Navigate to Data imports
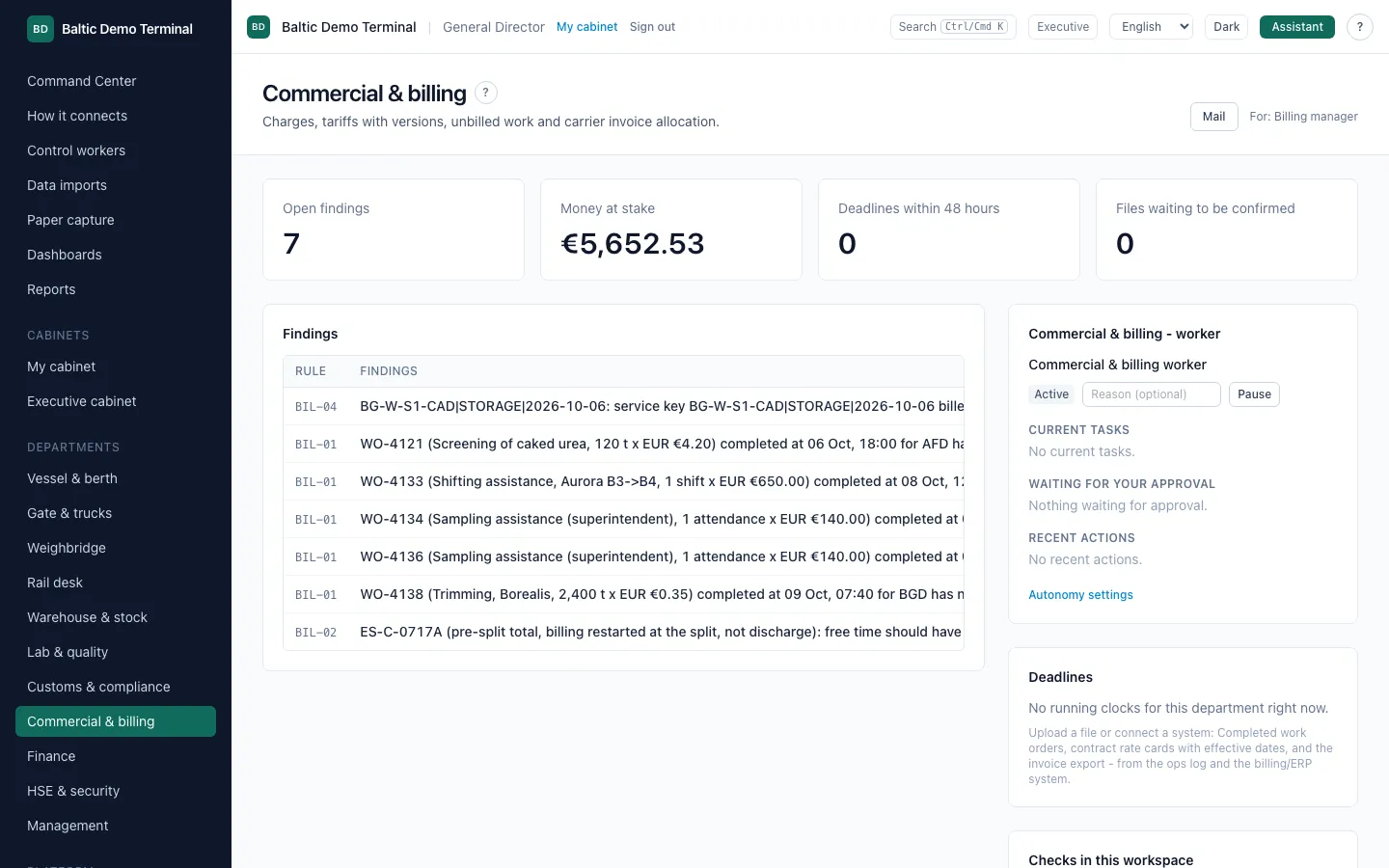The width and height of the screenshot is (1389, 868). pyautogui.click(x=116, y=185)
